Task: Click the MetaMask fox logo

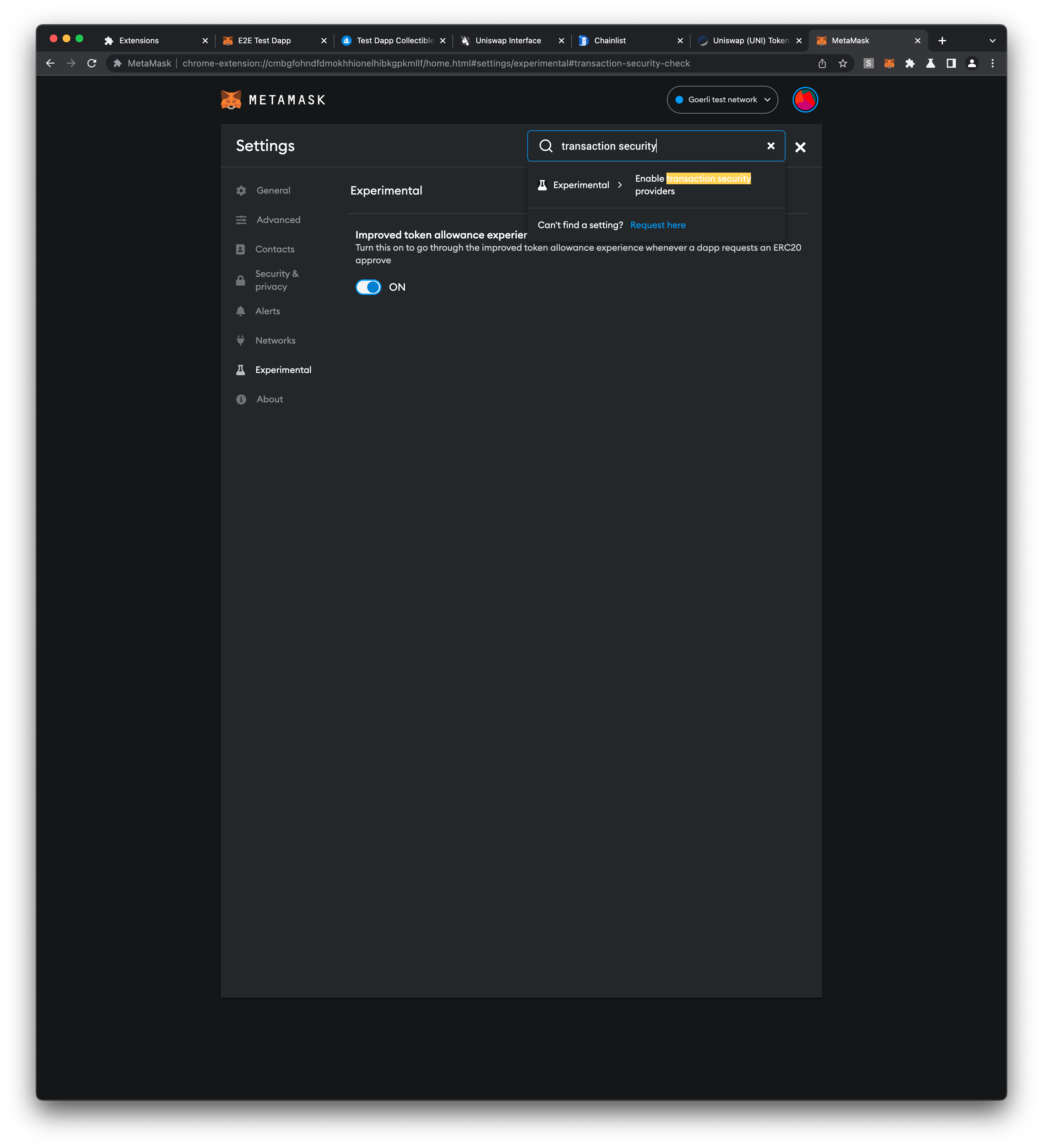Action: [231, 100]
